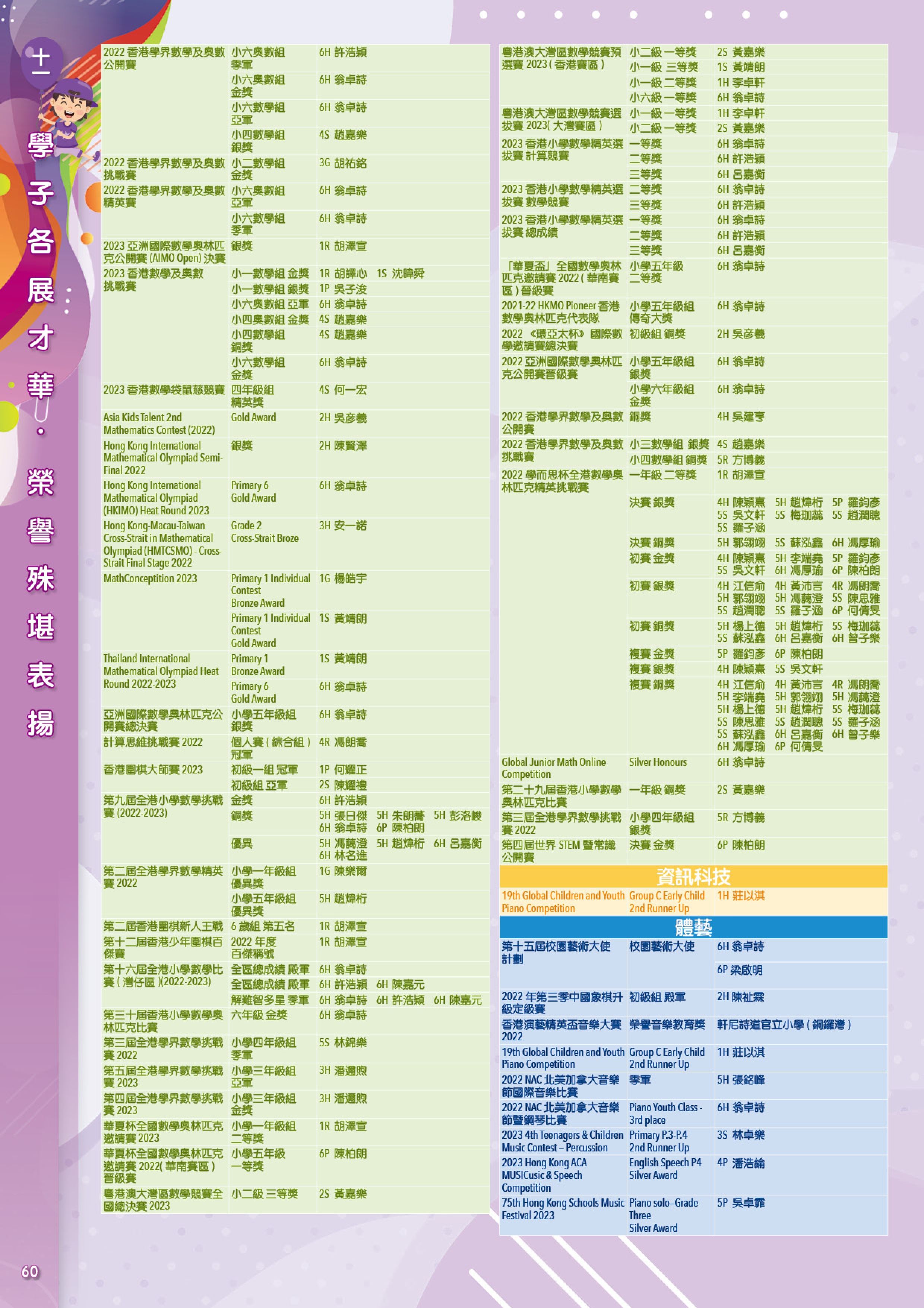Select 第二十九屆香港小學數學奧林匹克比賽
Image resolution: width=924 pixels, height=1308 pixels.
561,796
